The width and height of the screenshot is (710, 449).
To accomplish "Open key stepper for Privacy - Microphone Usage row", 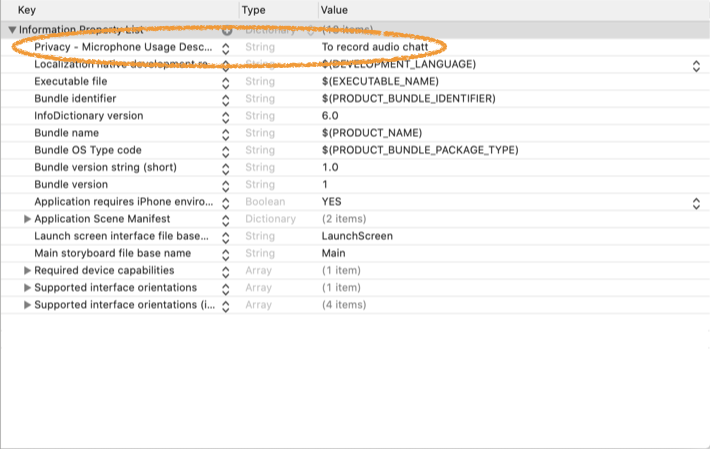I will click(226, 48).
